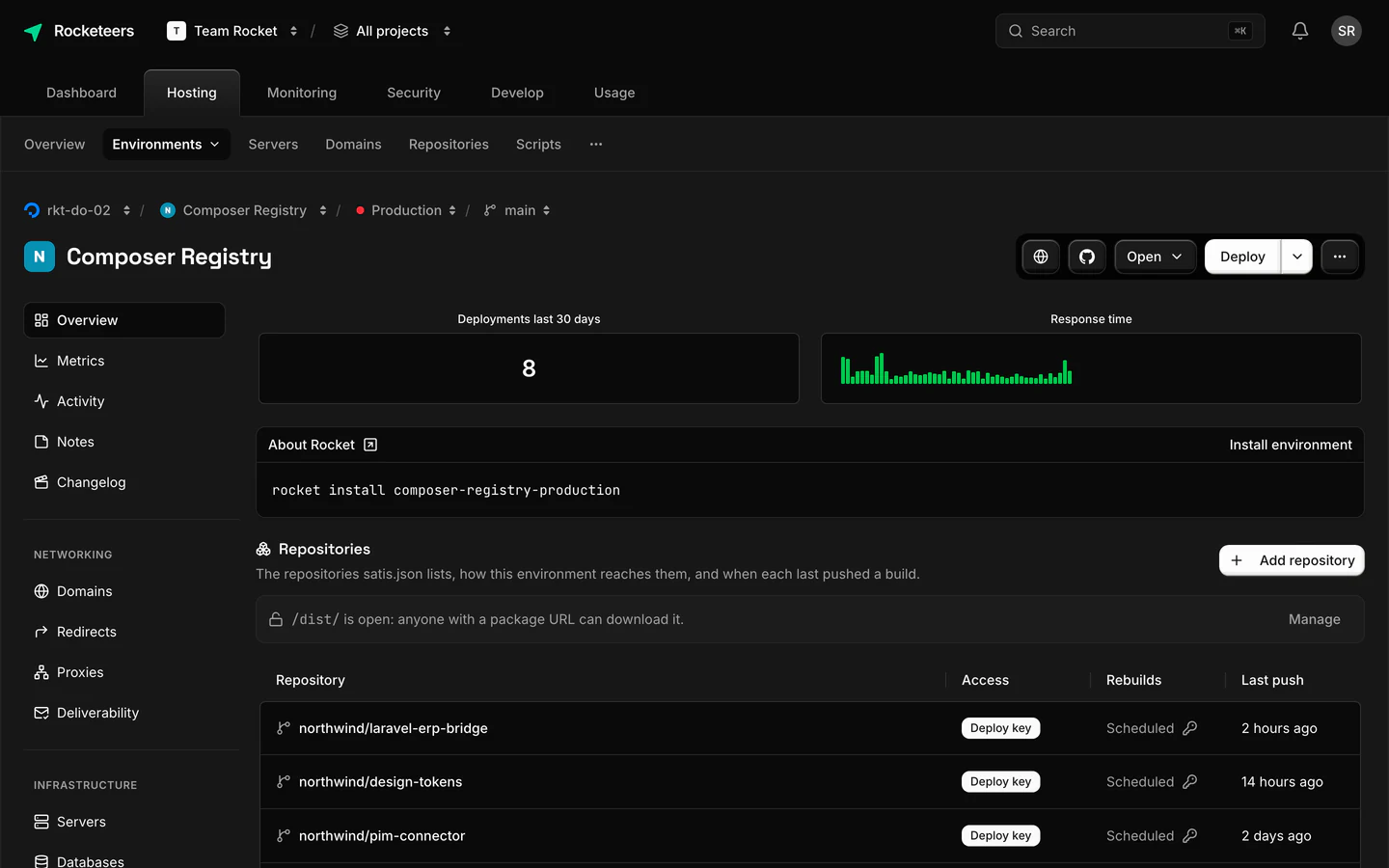Viewport: 1389px width, 868px height.
Task: Click the branch icon for northwind/laravel-erp-bridge
Action: pyautogui.click(x=284, y=728)
